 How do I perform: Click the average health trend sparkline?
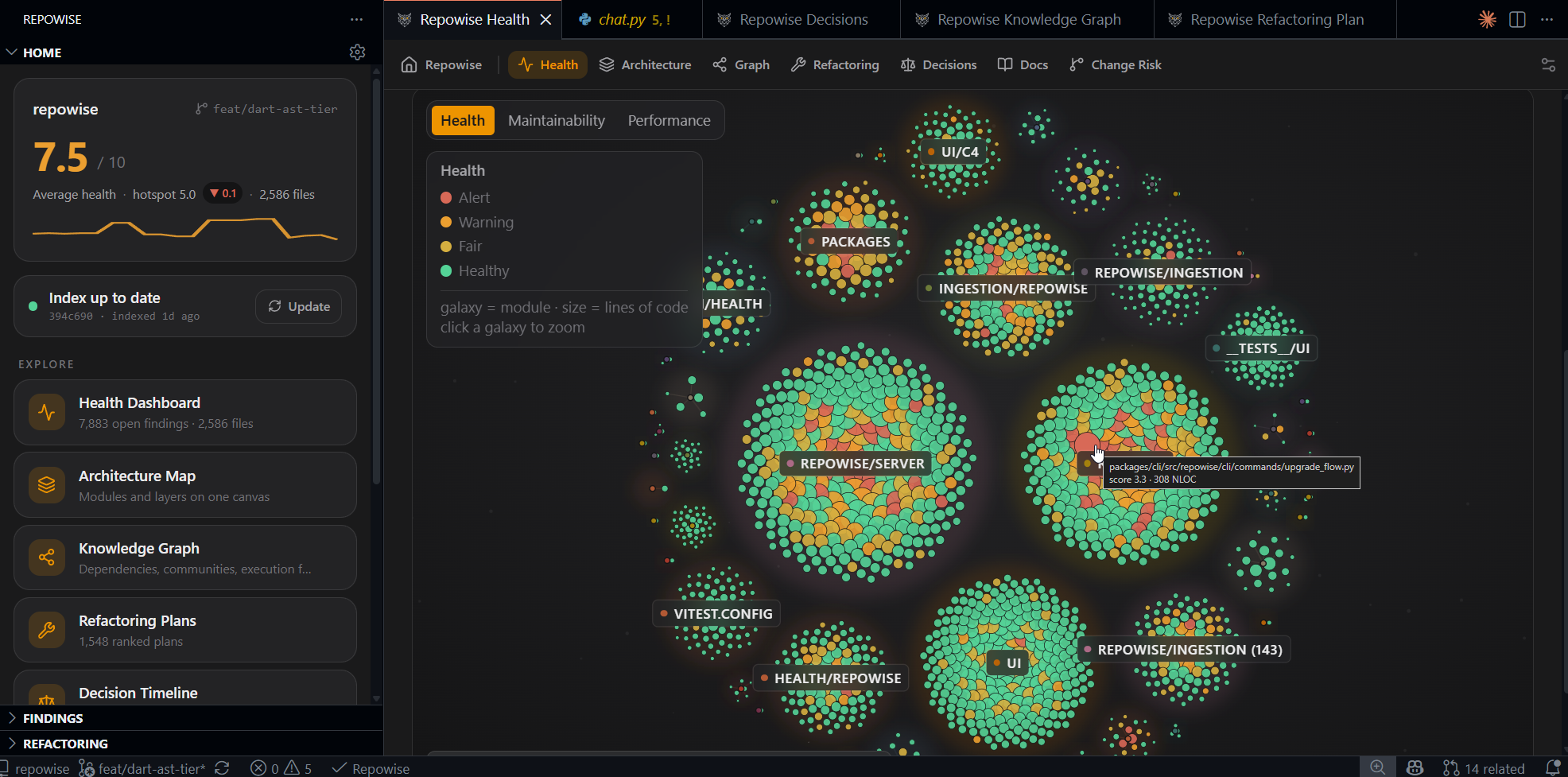click(185, 228)
